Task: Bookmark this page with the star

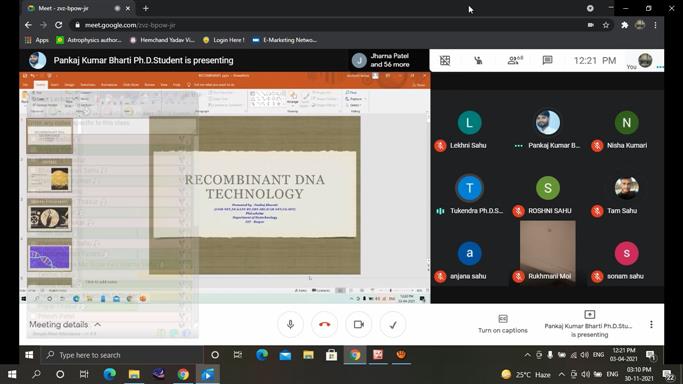Action: pyautogui.click(x=606, y=25)
